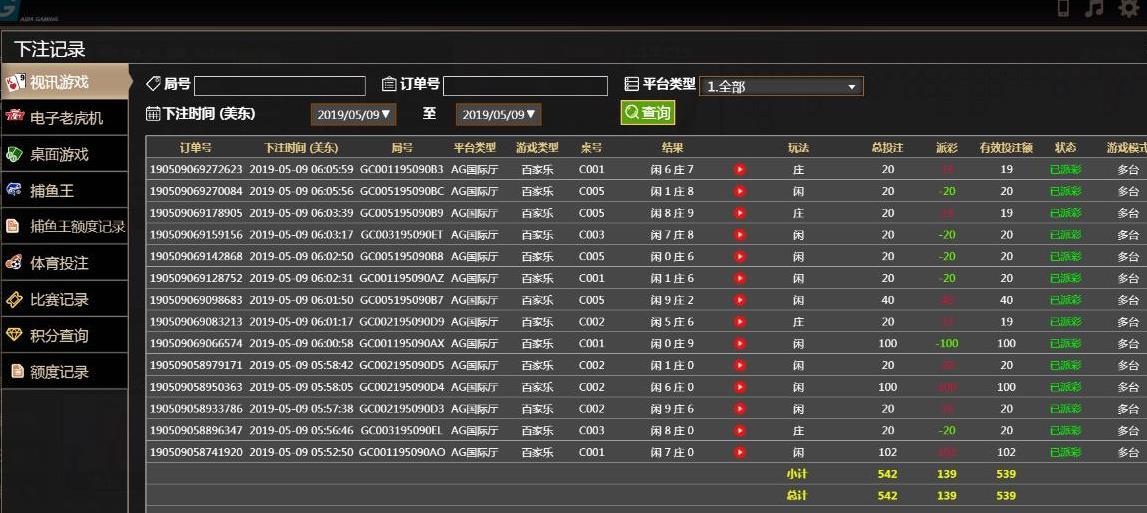The width and height of the screenshot is (1147, 513).
Task: Open the settings gear icon
Action: (1130, 8)
